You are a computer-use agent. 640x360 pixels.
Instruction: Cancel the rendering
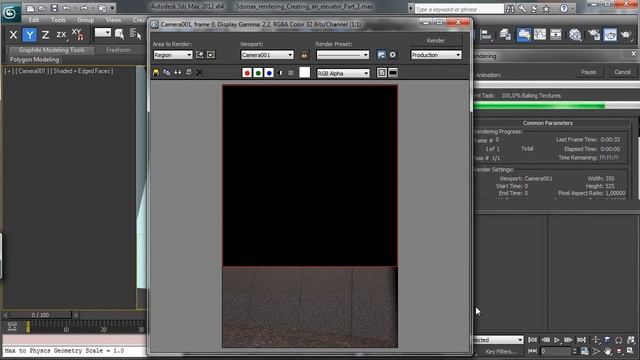622,72
